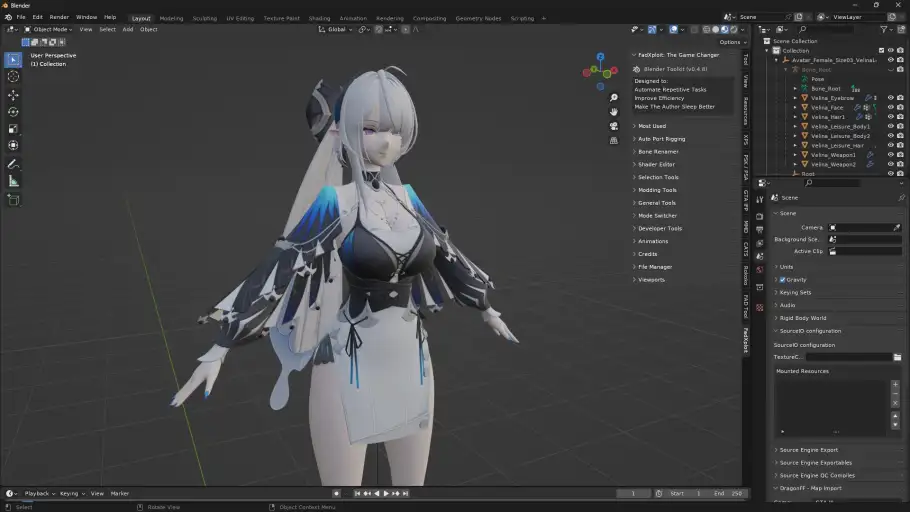The image size is (910, 512).
Task: Switch to rendered viewport shading
Action: pos(734,29)
